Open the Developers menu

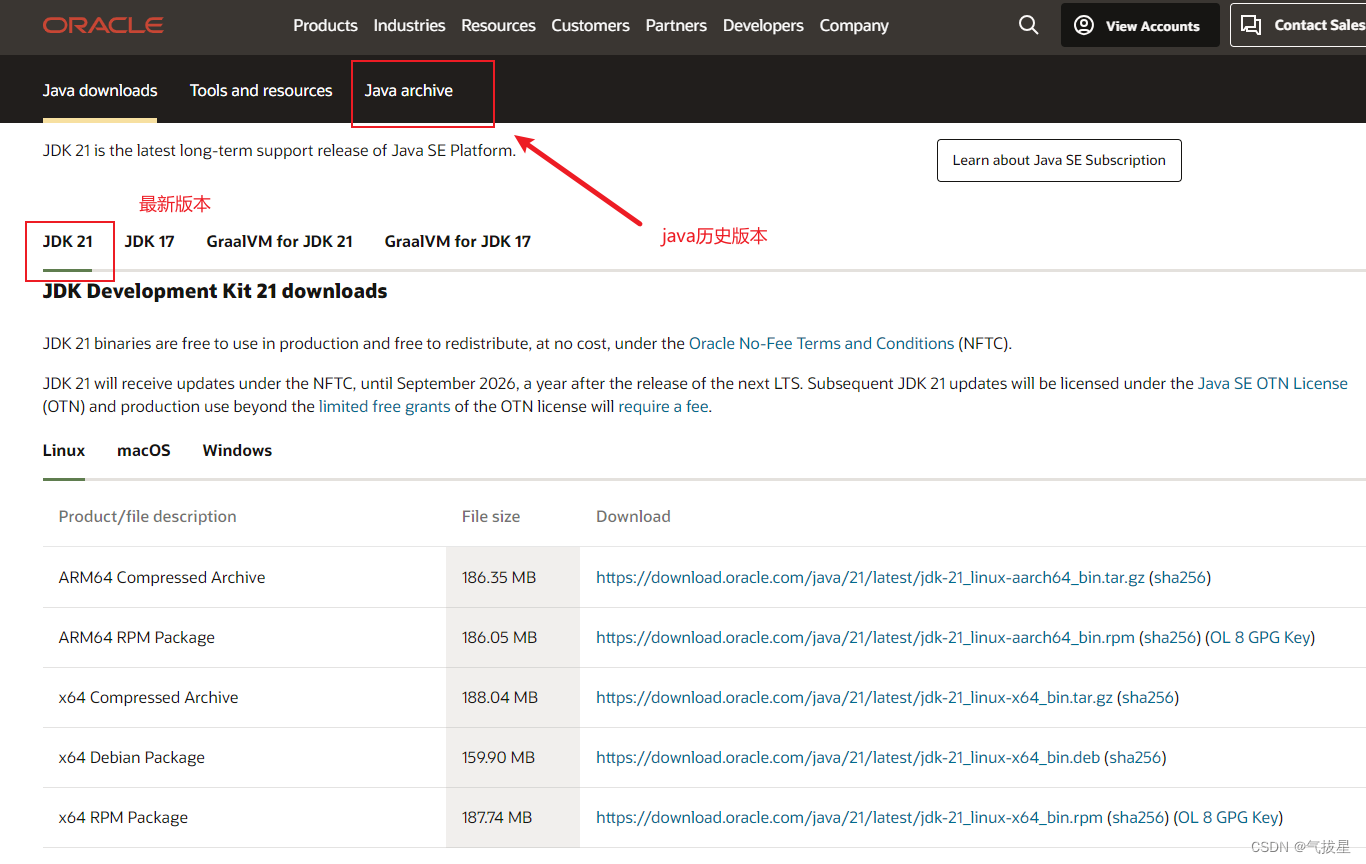tap(763, 25)
